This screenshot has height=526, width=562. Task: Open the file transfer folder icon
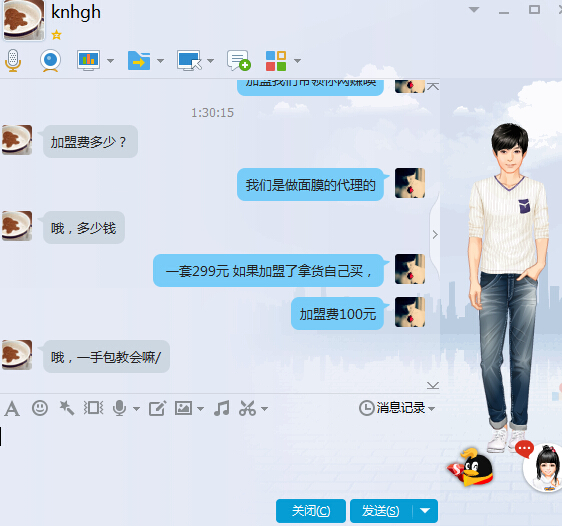pyautogui.click(x=139, y=60)
